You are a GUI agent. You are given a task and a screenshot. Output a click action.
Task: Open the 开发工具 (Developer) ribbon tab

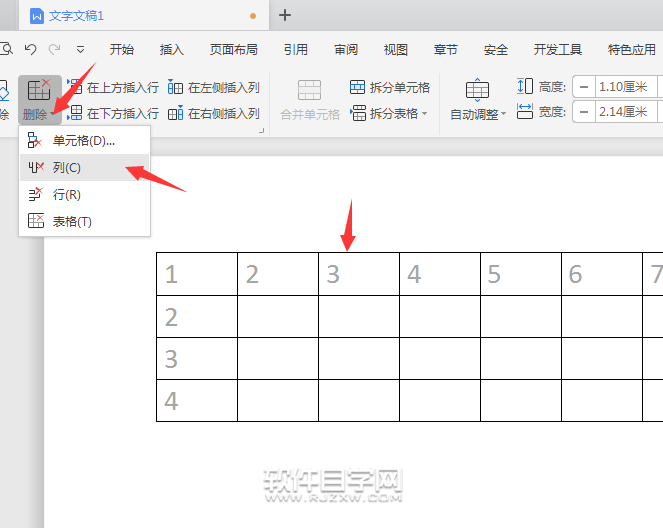[x=558, y=50]
